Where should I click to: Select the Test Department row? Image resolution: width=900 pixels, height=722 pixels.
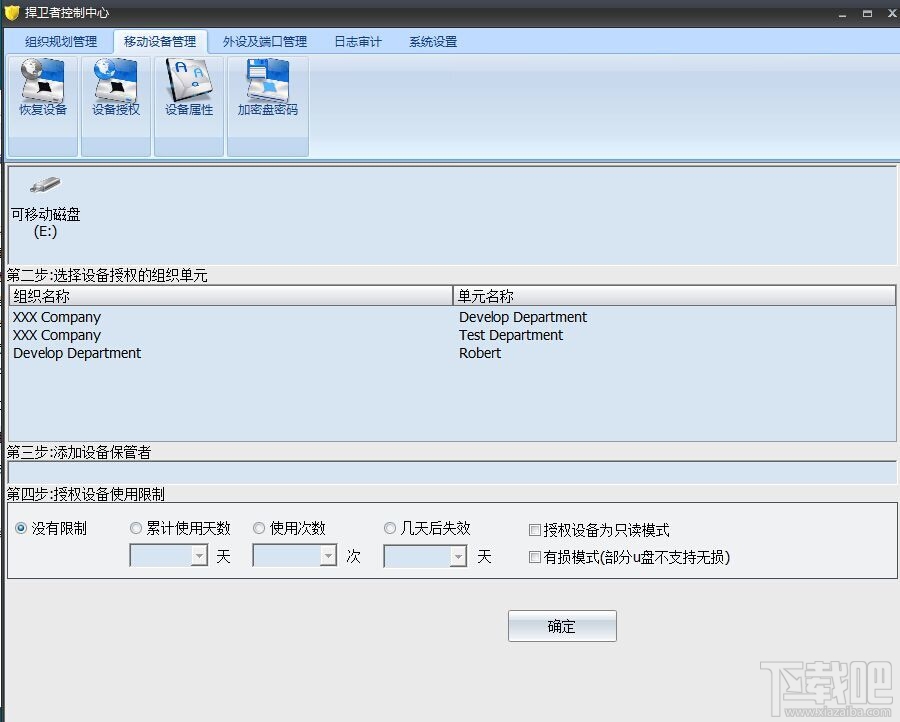coord(511,335)
